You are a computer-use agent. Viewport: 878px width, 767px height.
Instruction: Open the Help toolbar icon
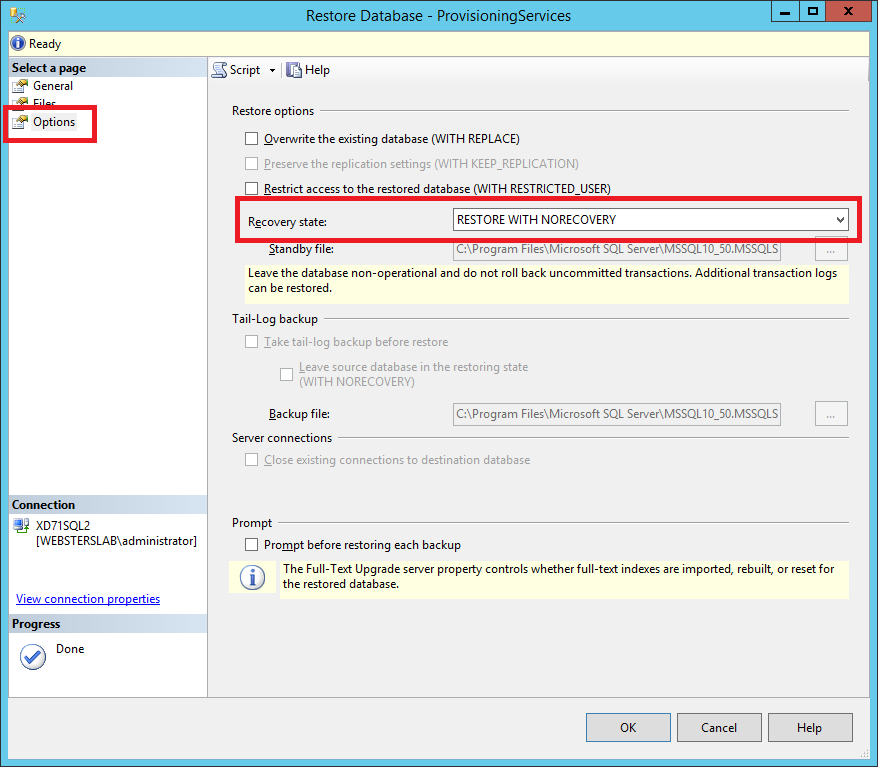[294, 70]
